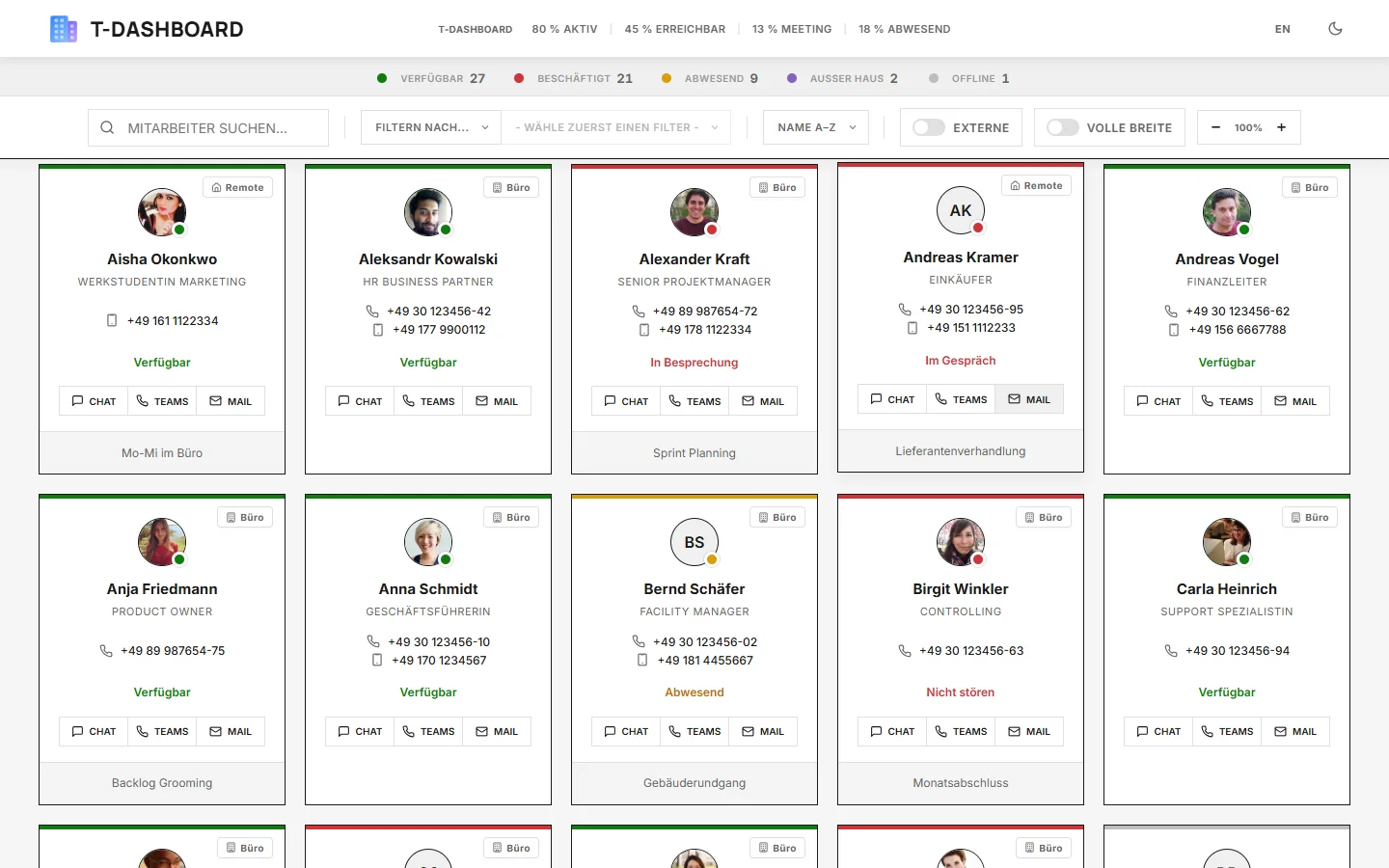1389x868 pixels.
Task: Toggle dark mode moon icon
Action: point(1335,29)
